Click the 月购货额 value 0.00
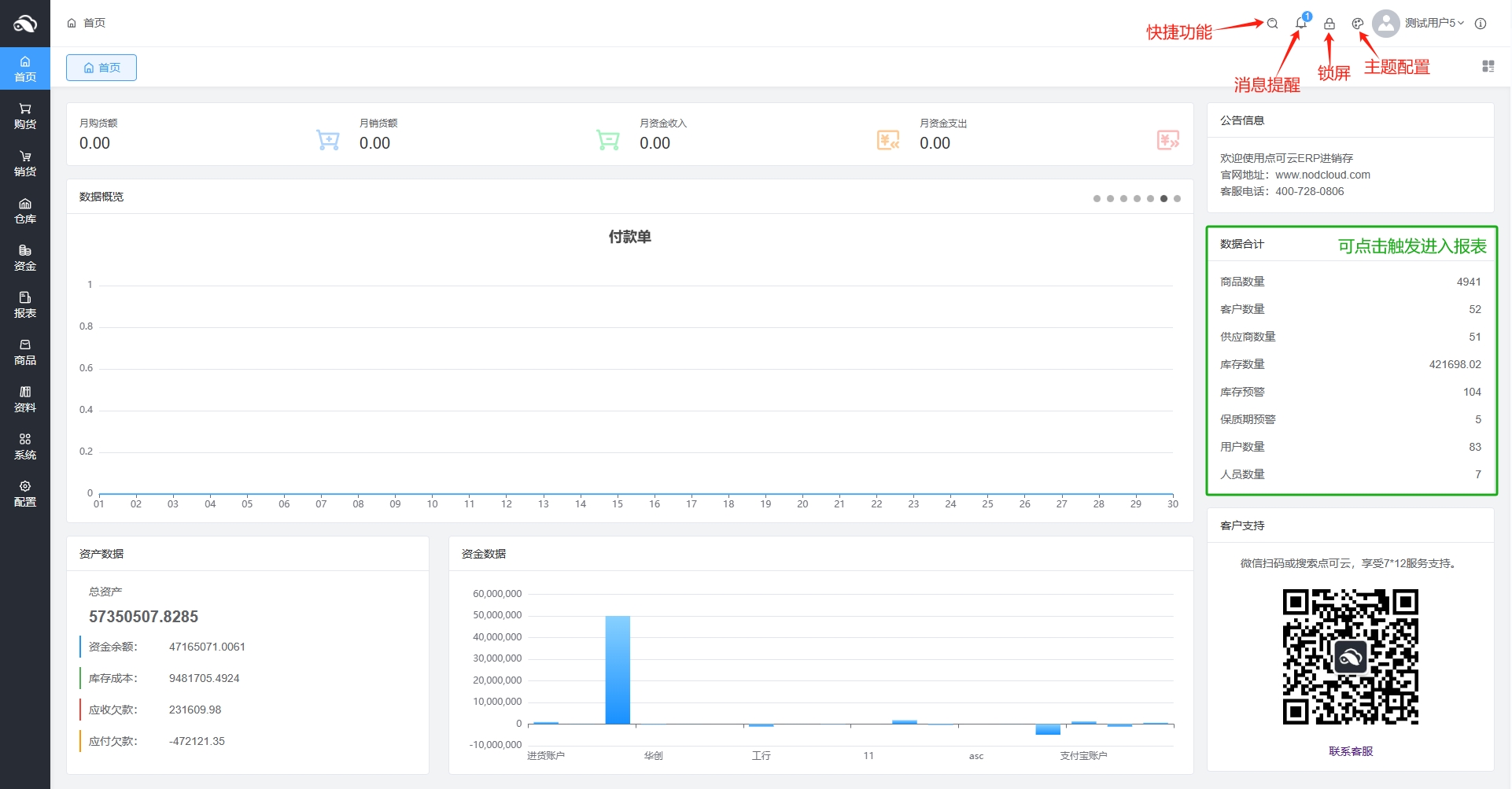This screenshot has width=1512, height=789. pos(94,143)
